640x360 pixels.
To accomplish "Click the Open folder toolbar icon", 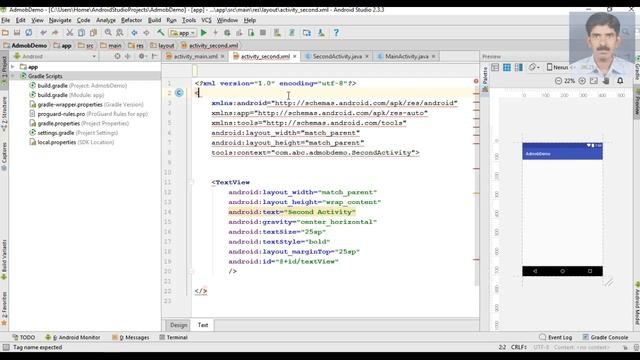I will coord(5,33).
